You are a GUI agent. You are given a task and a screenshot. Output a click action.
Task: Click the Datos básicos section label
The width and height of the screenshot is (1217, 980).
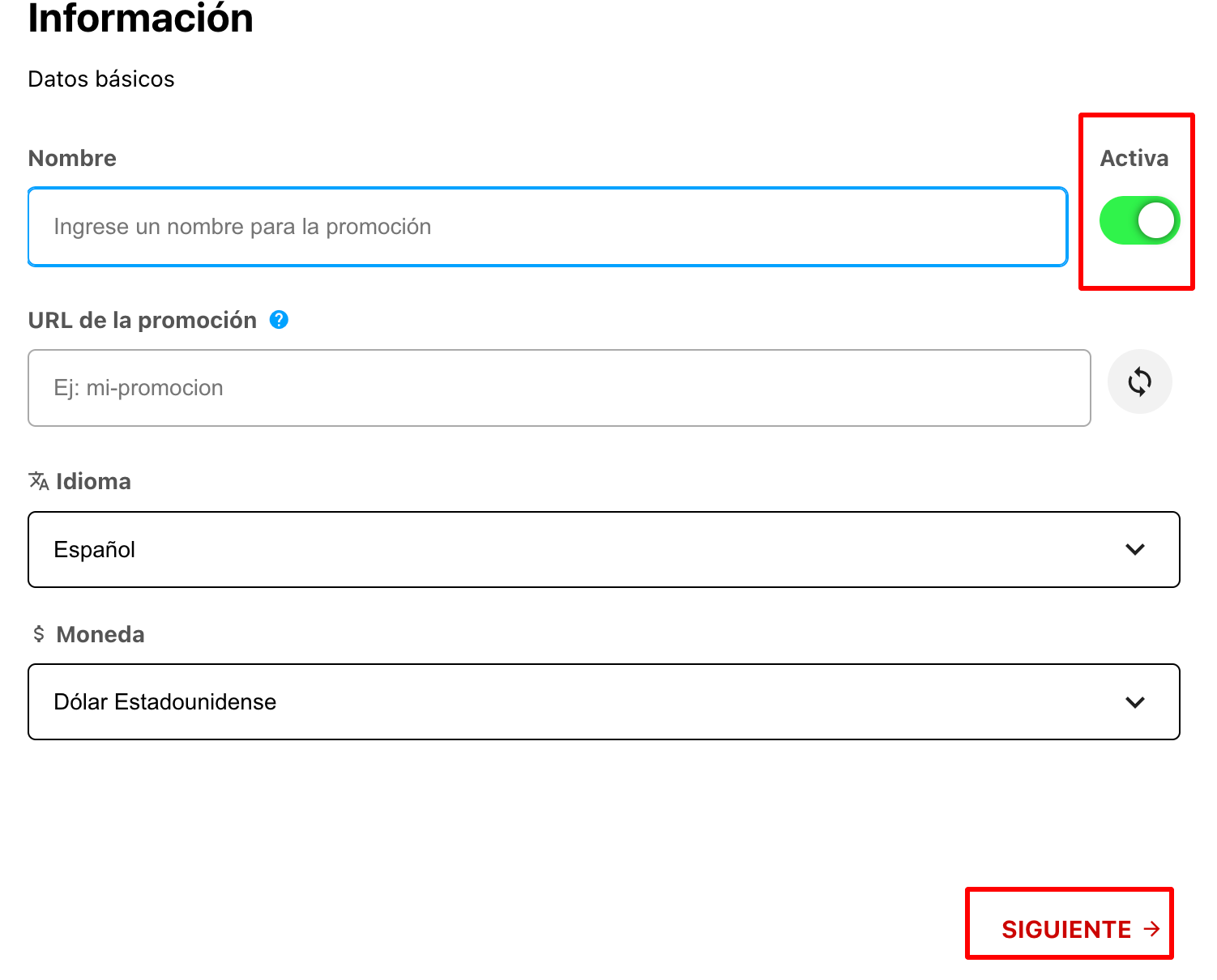[100, 79]
